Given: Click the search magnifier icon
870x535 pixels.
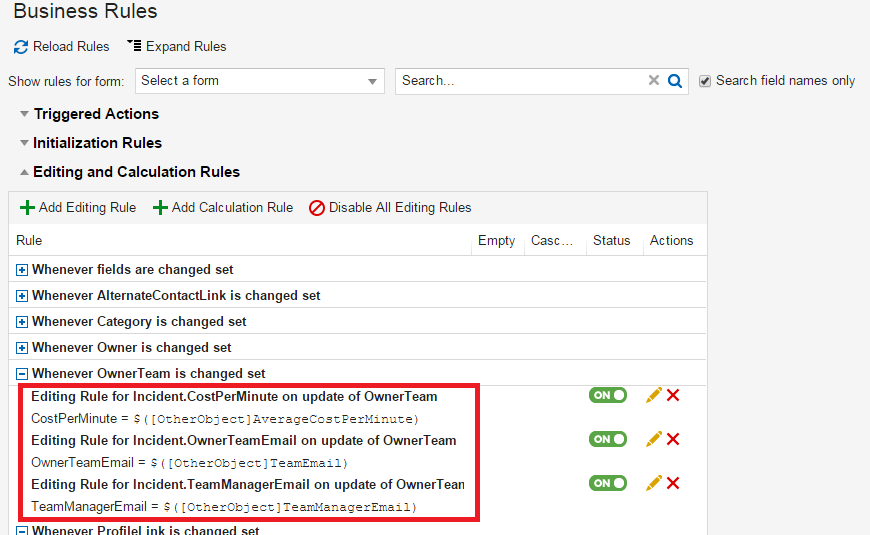Looking at the screenshot, I should coord(675,81).
